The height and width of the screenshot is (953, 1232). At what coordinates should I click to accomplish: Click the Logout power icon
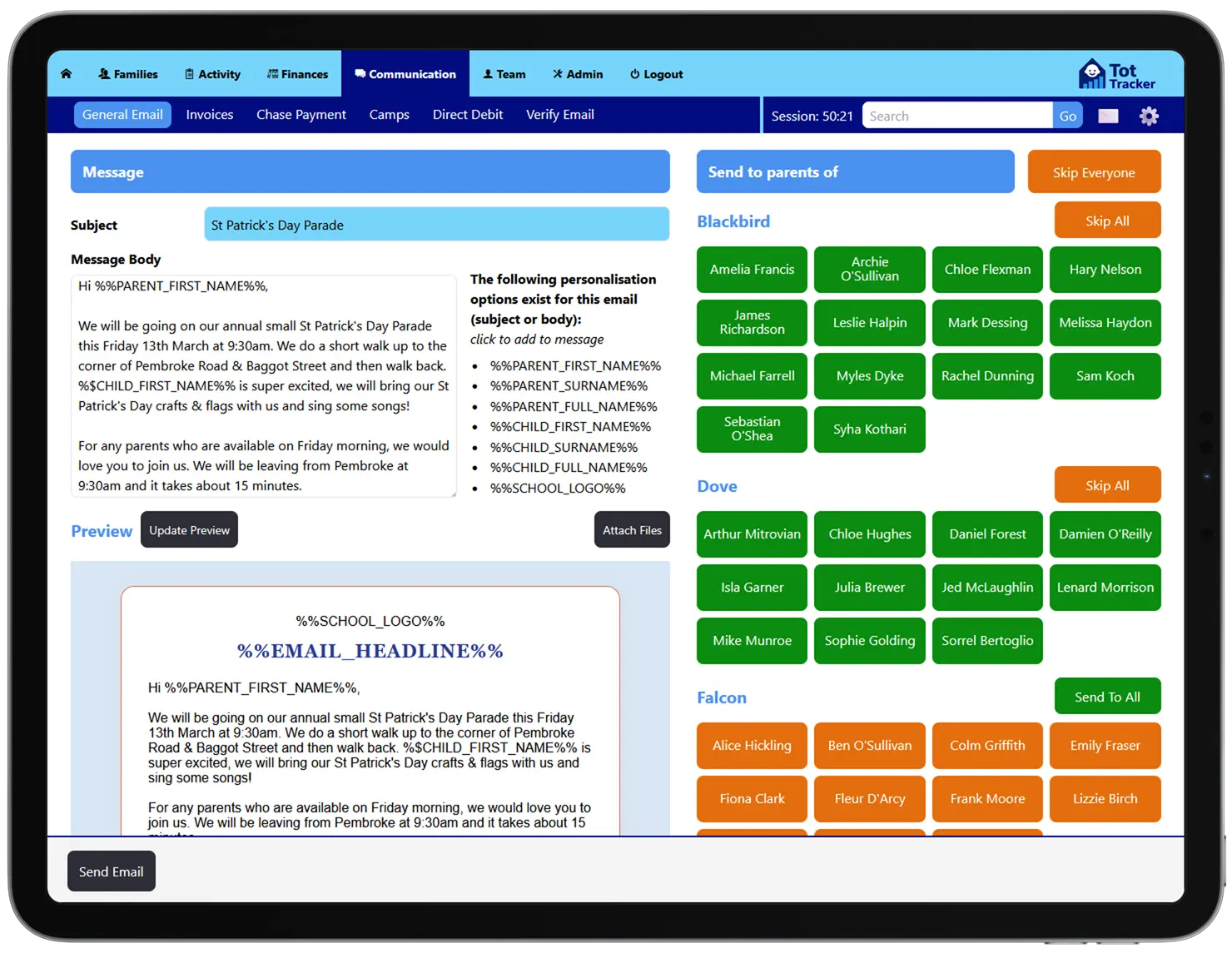633,74
